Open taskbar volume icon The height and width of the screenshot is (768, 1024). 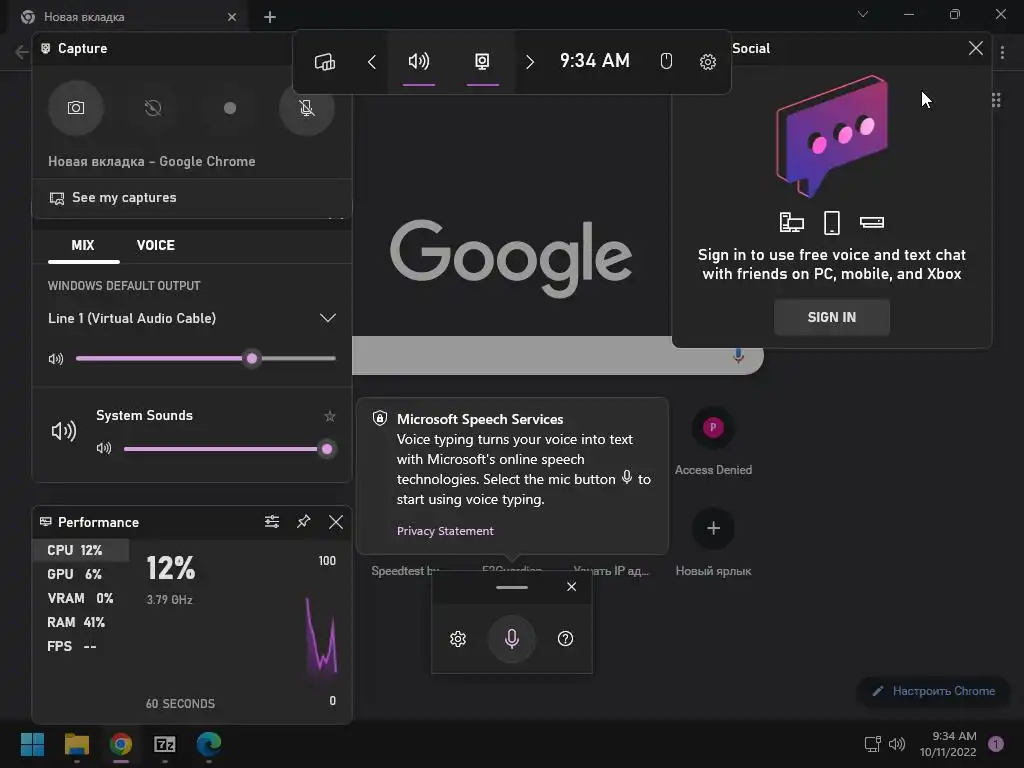pyautogui.click(x=897, y=744)
